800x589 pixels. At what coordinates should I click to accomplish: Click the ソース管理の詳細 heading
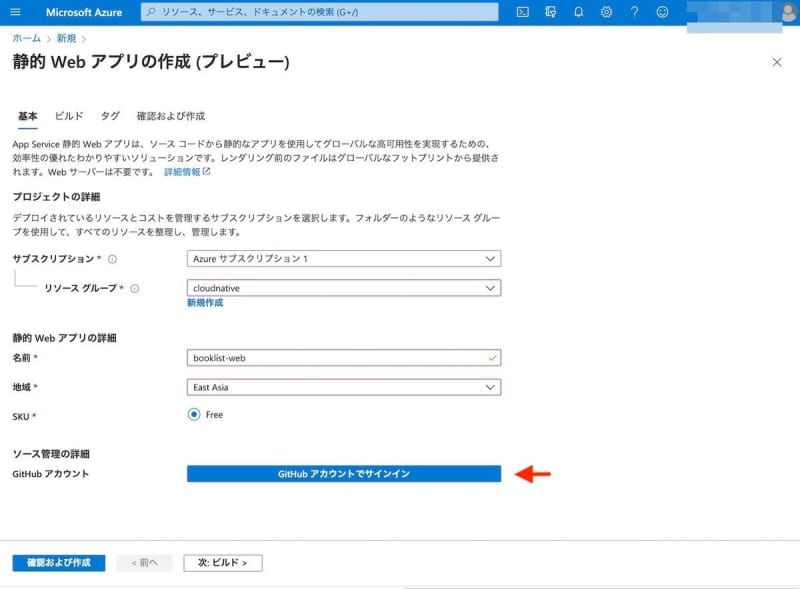[51, 454]
